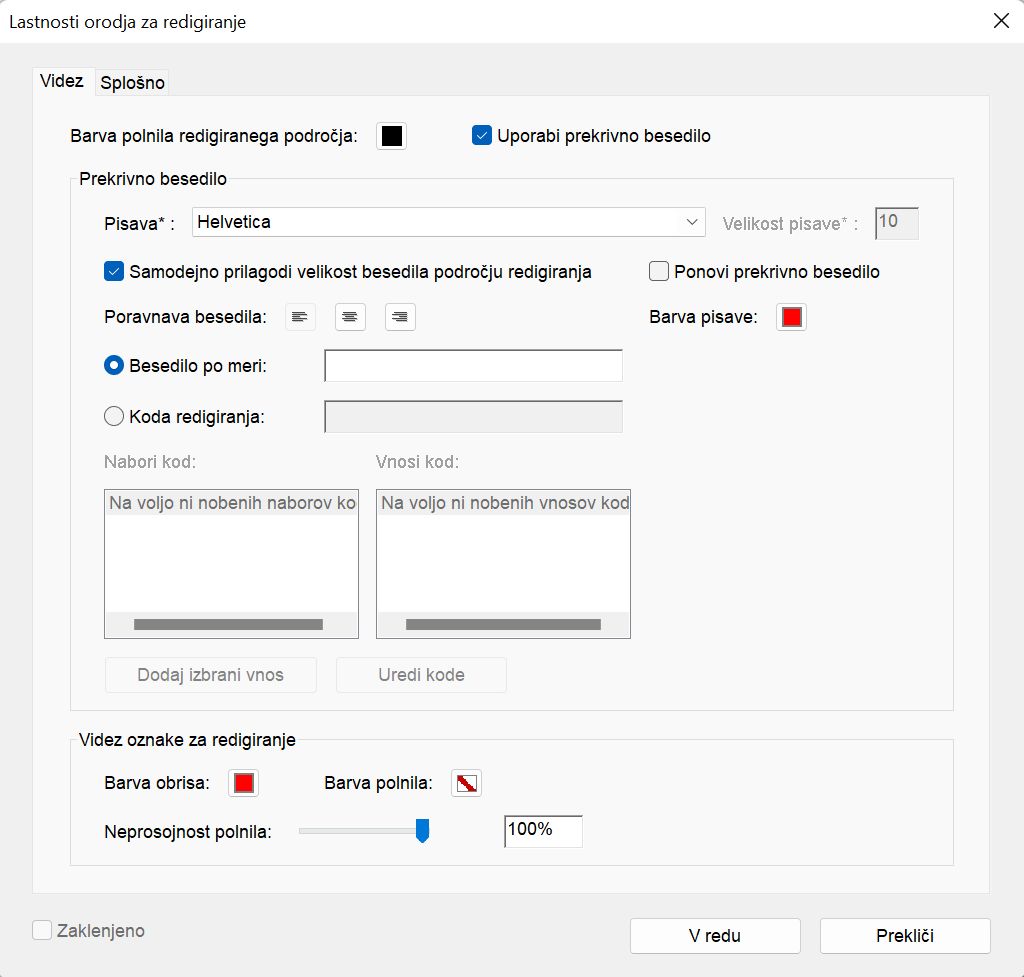Select the Besedilo po meri radio button
1024x977 pixels.
[x=114, y=366]
